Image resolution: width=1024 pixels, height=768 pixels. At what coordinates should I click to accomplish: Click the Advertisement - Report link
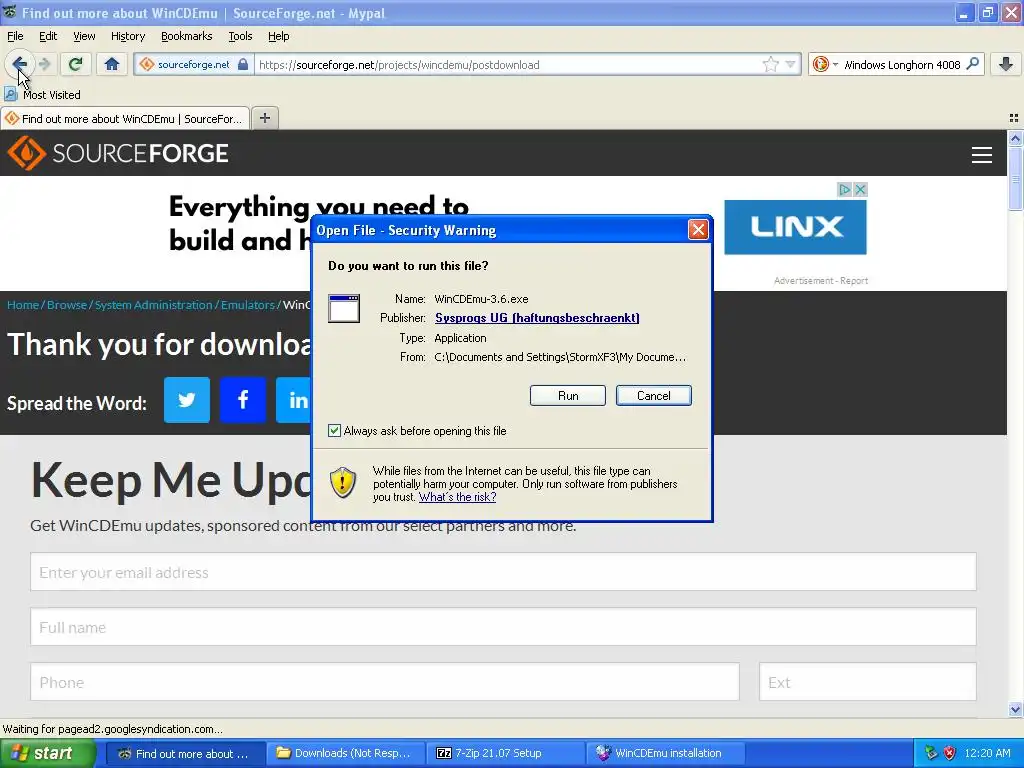(x=821, y=281)
